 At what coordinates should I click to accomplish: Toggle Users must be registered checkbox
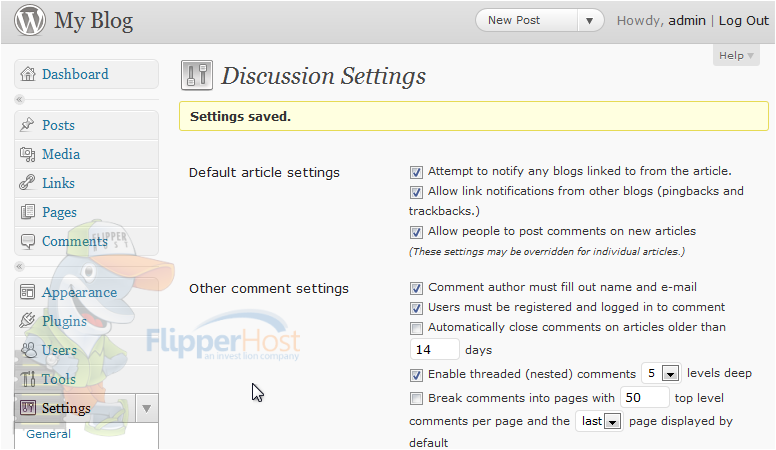coord(416,308)
